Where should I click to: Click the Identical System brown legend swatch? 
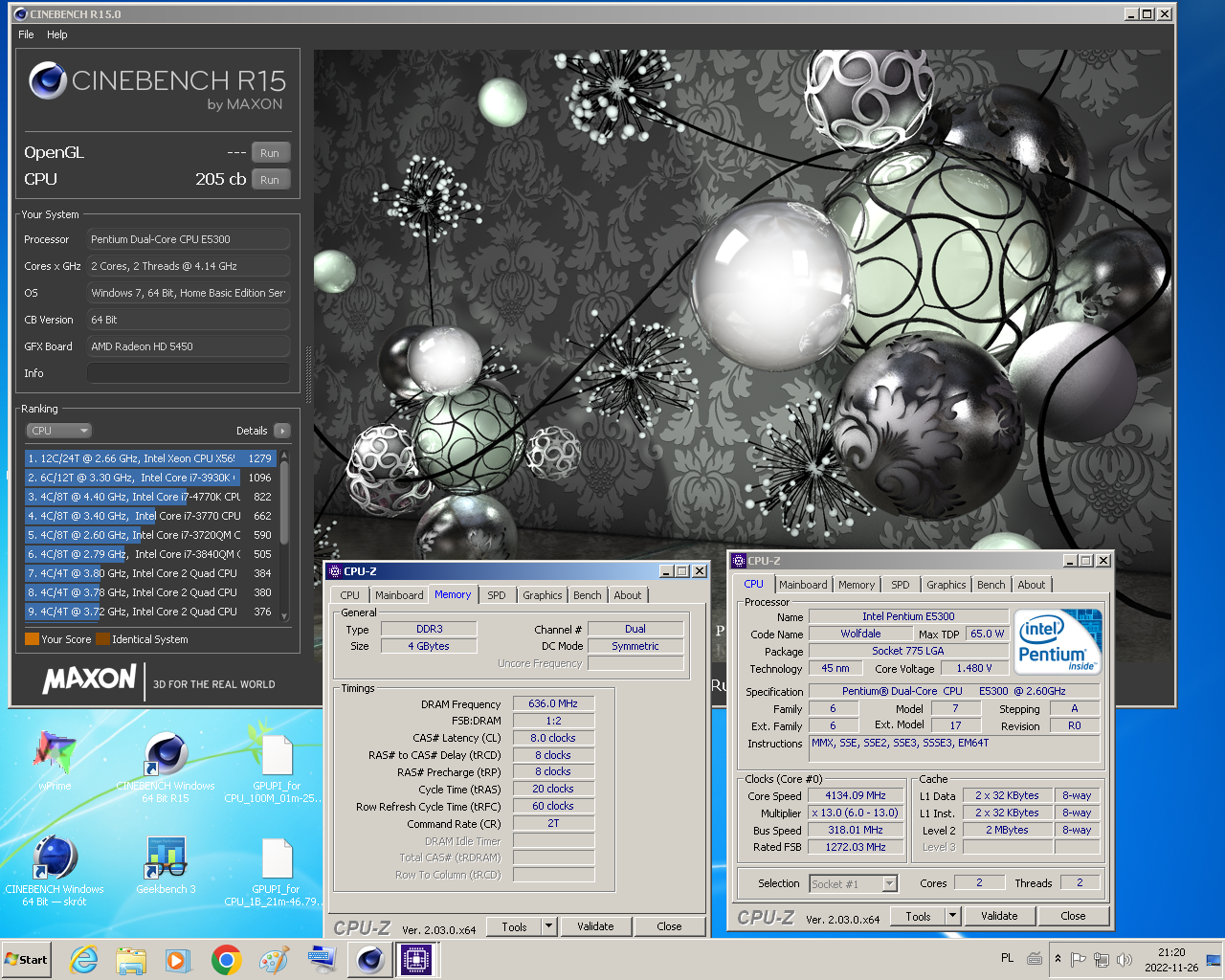point(102,639)
